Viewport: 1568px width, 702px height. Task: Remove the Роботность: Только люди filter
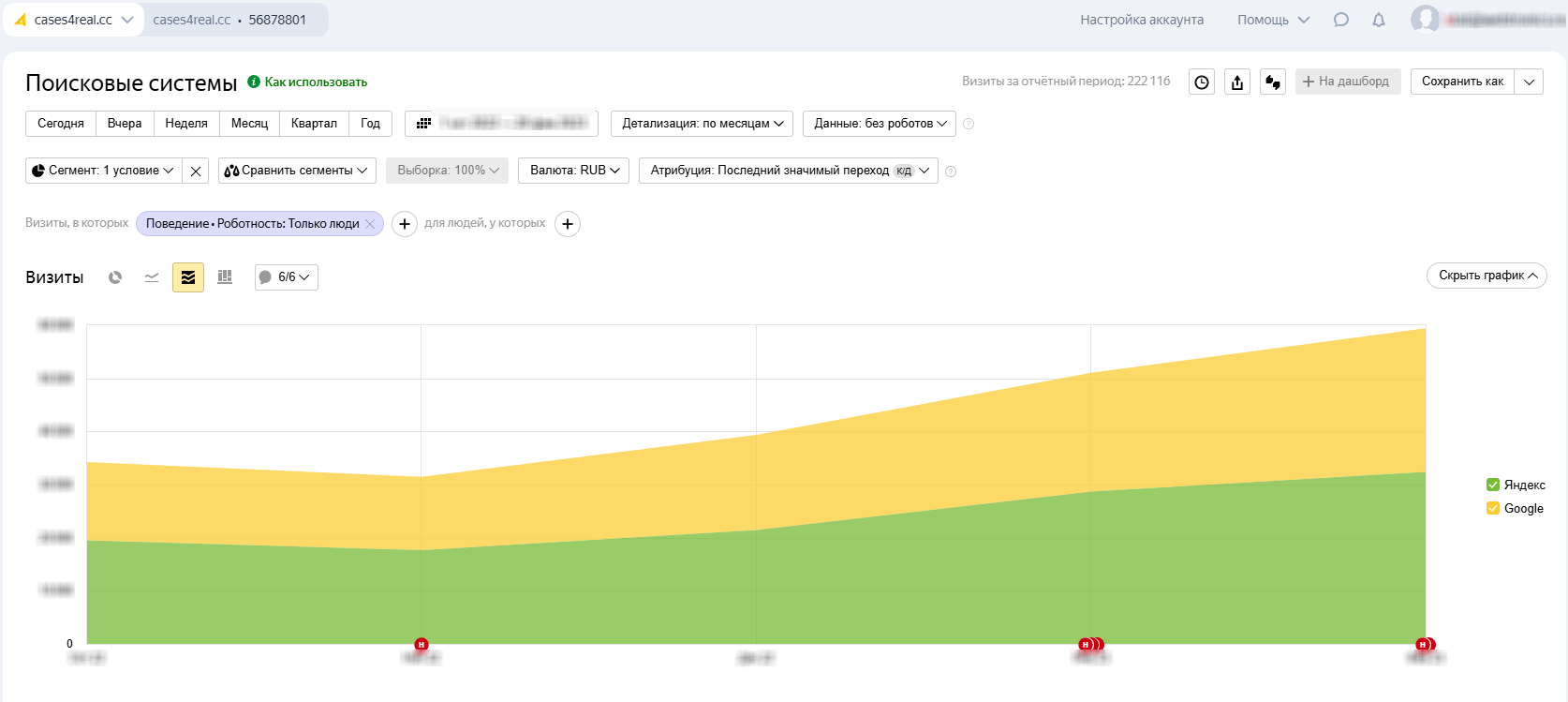coord(370,224)
